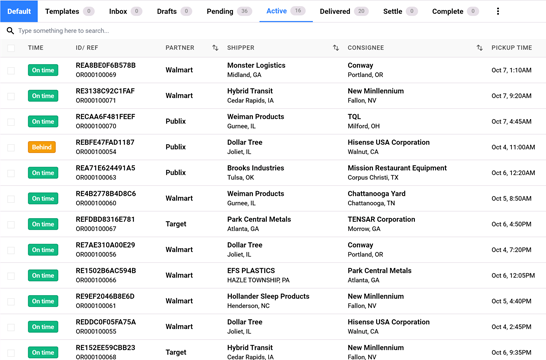546x360 pixels.
Task: Click reference OR000100054
Action: 96,152
